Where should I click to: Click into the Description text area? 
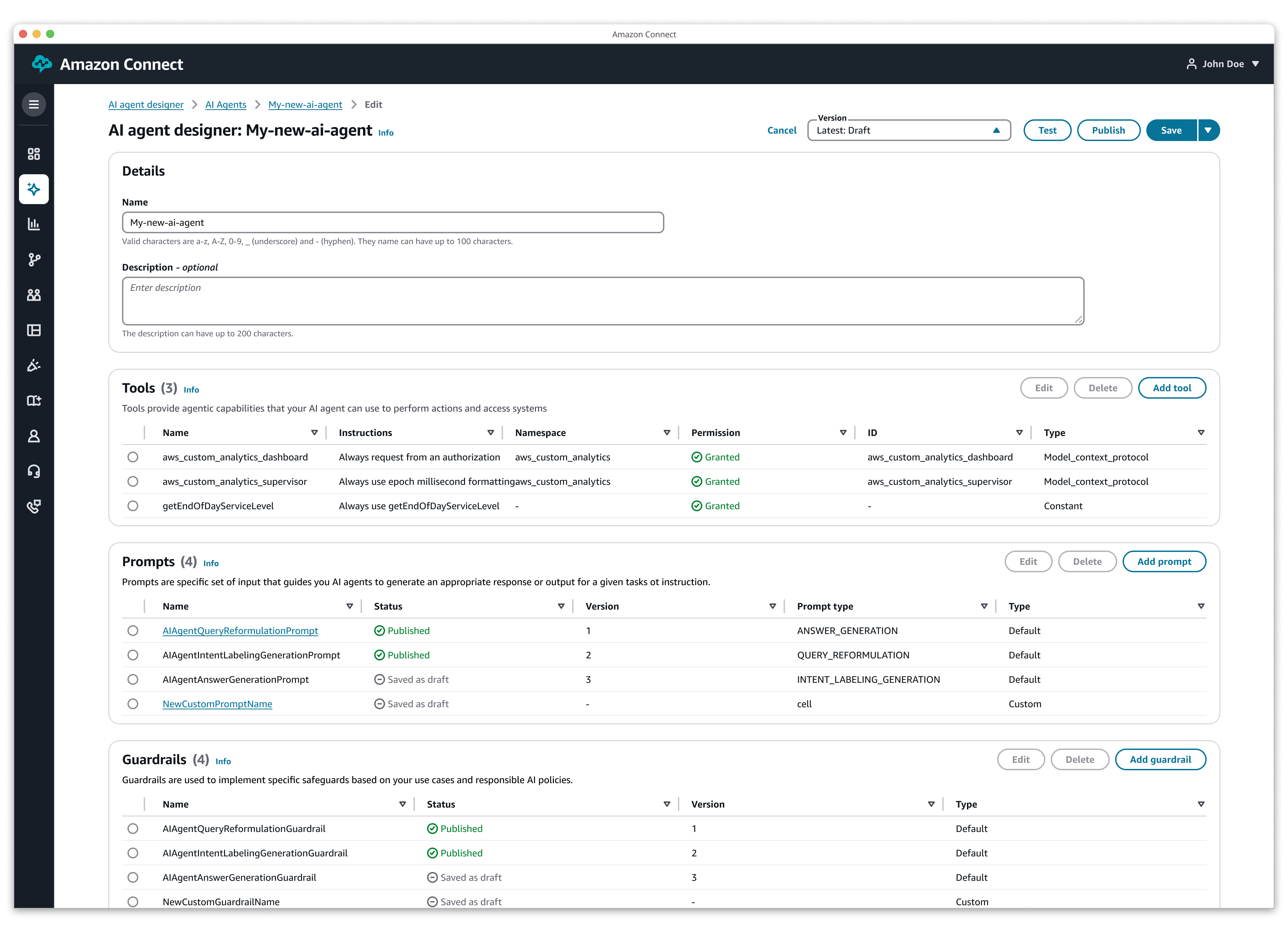[x=602, y=301]
